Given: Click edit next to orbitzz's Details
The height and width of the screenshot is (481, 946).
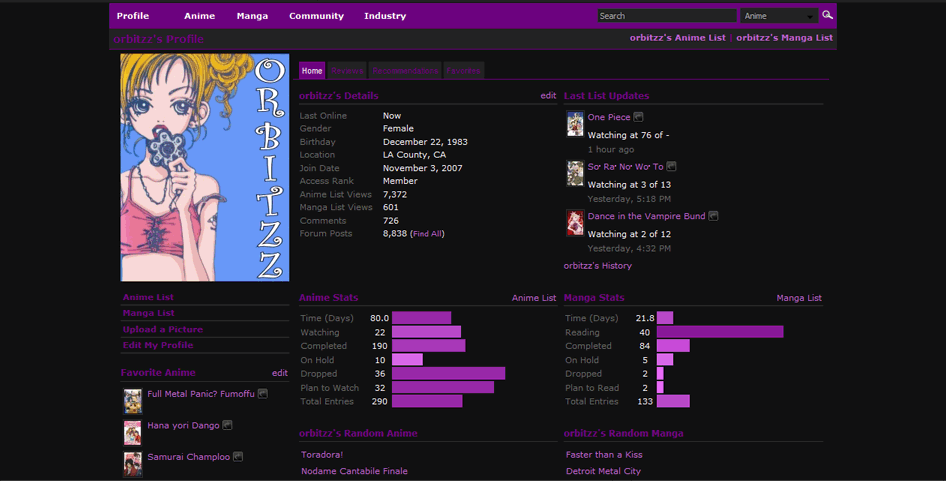Looking at the screenshot, I should pyautogui.click(x=548, y=95).
